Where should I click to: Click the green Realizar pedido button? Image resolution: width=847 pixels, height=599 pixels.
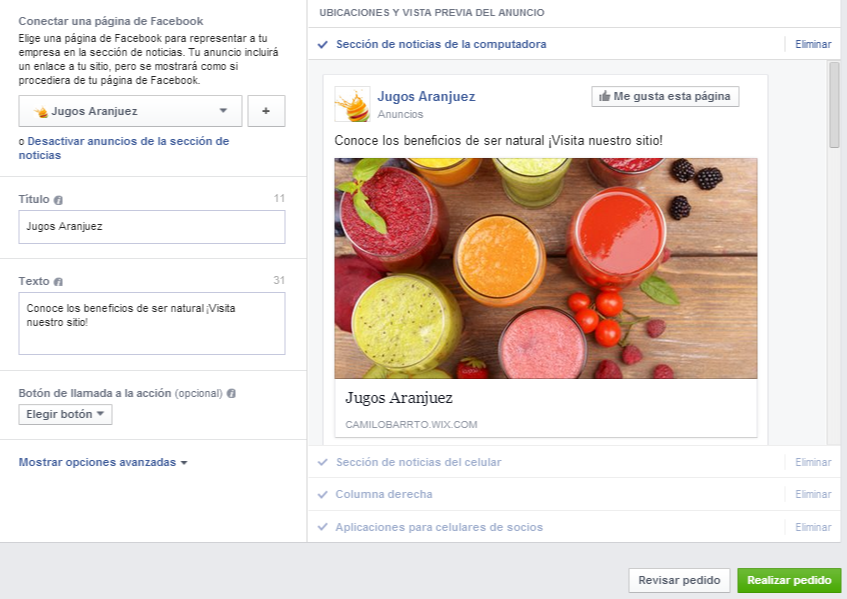(789, 580)
